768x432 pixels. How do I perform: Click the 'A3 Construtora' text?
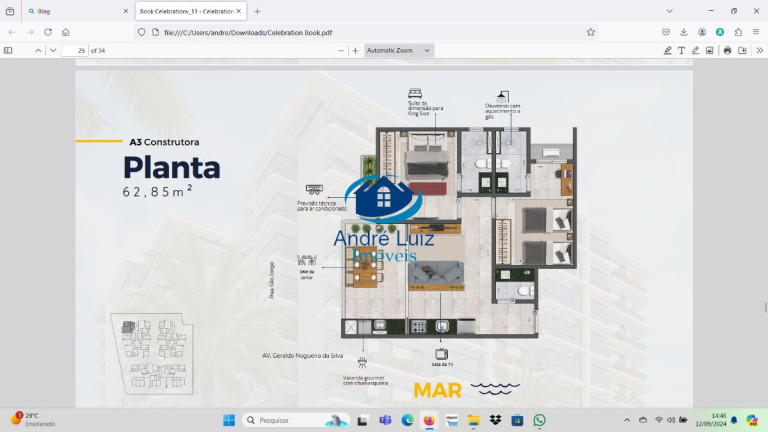pos(164,142)
